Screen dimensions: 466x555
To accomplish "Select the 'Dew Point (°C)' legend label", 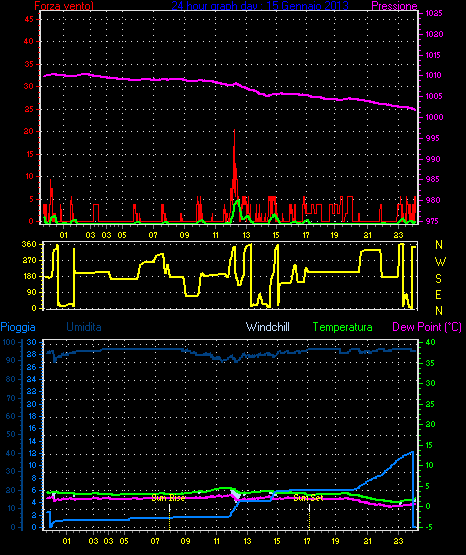I will (427, 327).
